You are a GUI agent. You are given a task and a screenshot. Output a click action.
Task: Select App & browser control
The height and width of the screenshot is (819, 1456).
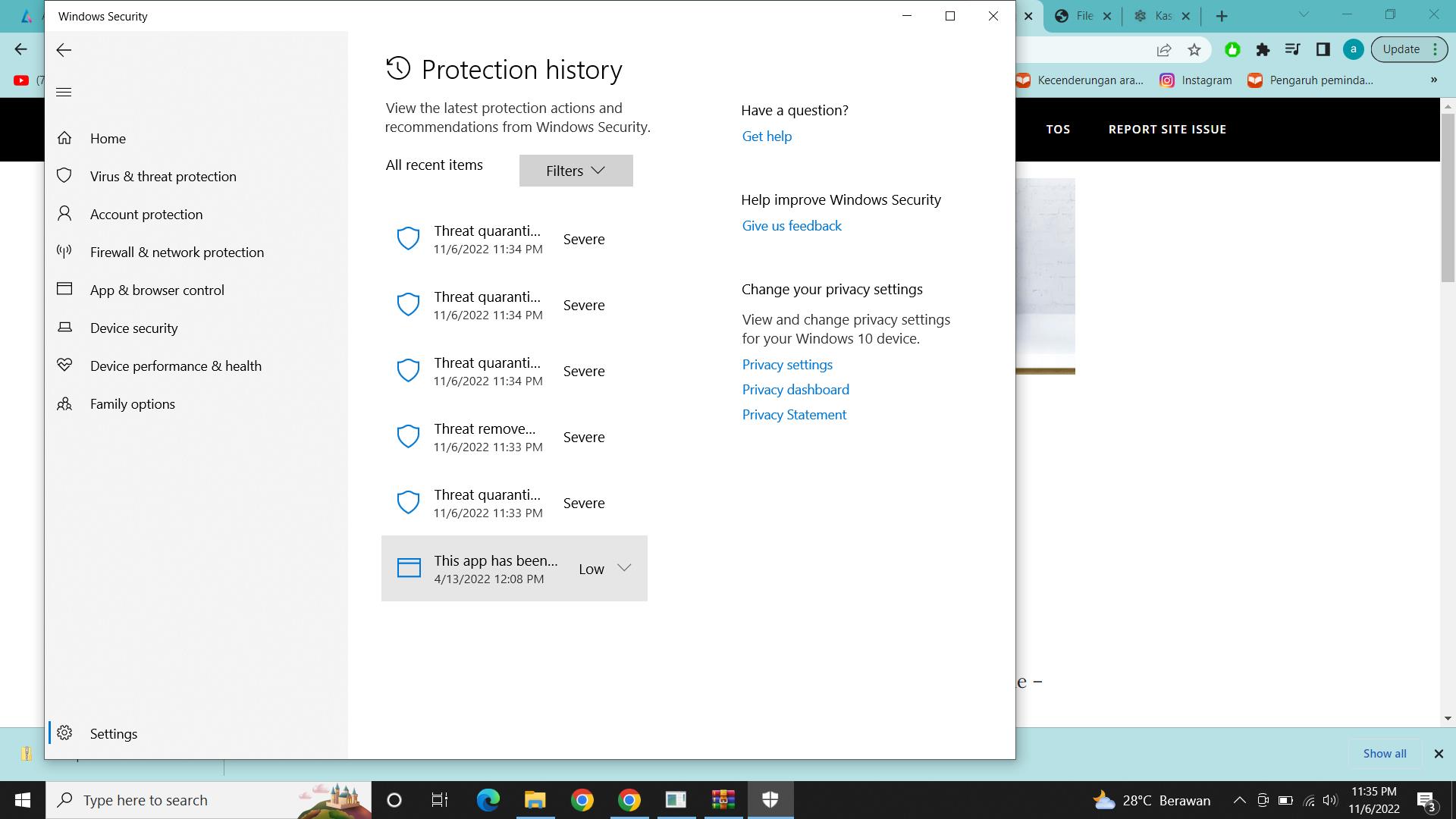click(x=157, y=290)
